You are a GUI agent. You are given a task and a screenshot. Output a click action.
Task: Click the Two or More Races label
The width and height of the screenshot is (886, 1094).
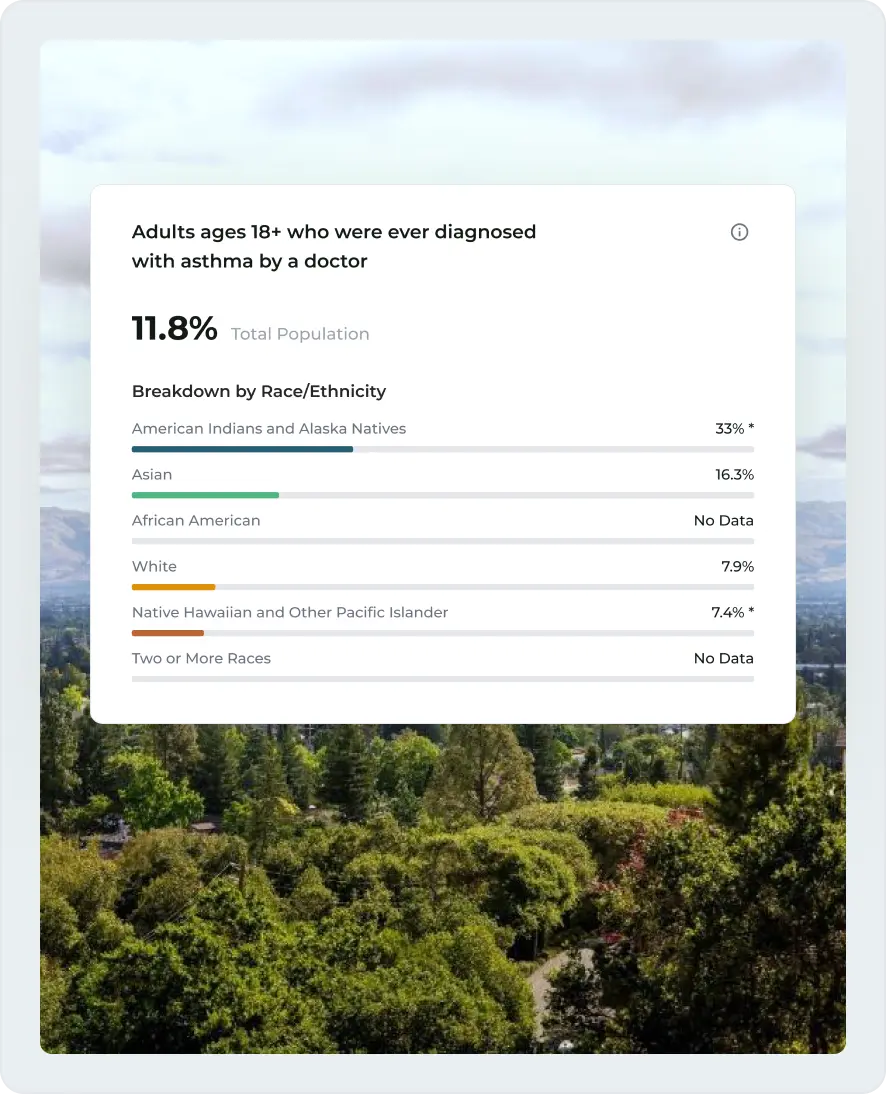(x=201, y=659)
